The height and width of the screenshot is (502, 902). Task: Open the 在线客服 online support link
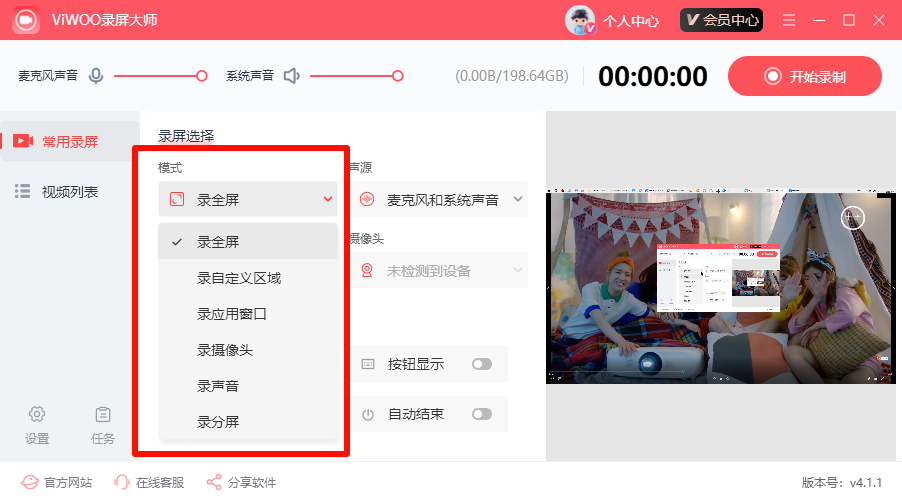pos(149,482)
